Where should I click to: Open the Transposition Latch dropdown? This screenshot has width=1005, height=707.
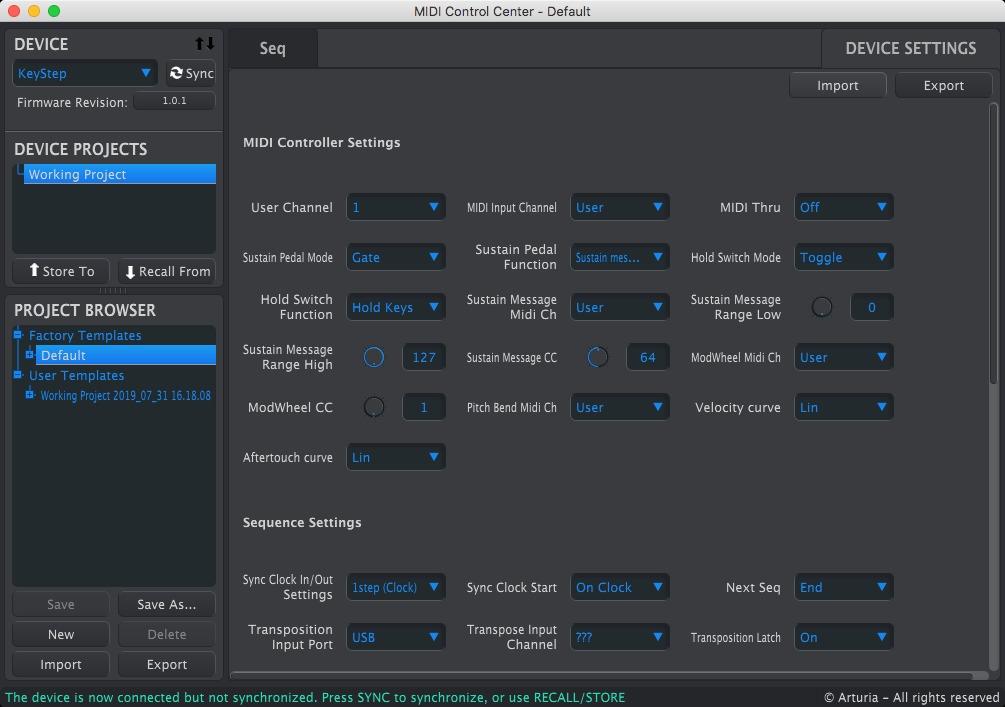tap(843, 637)
